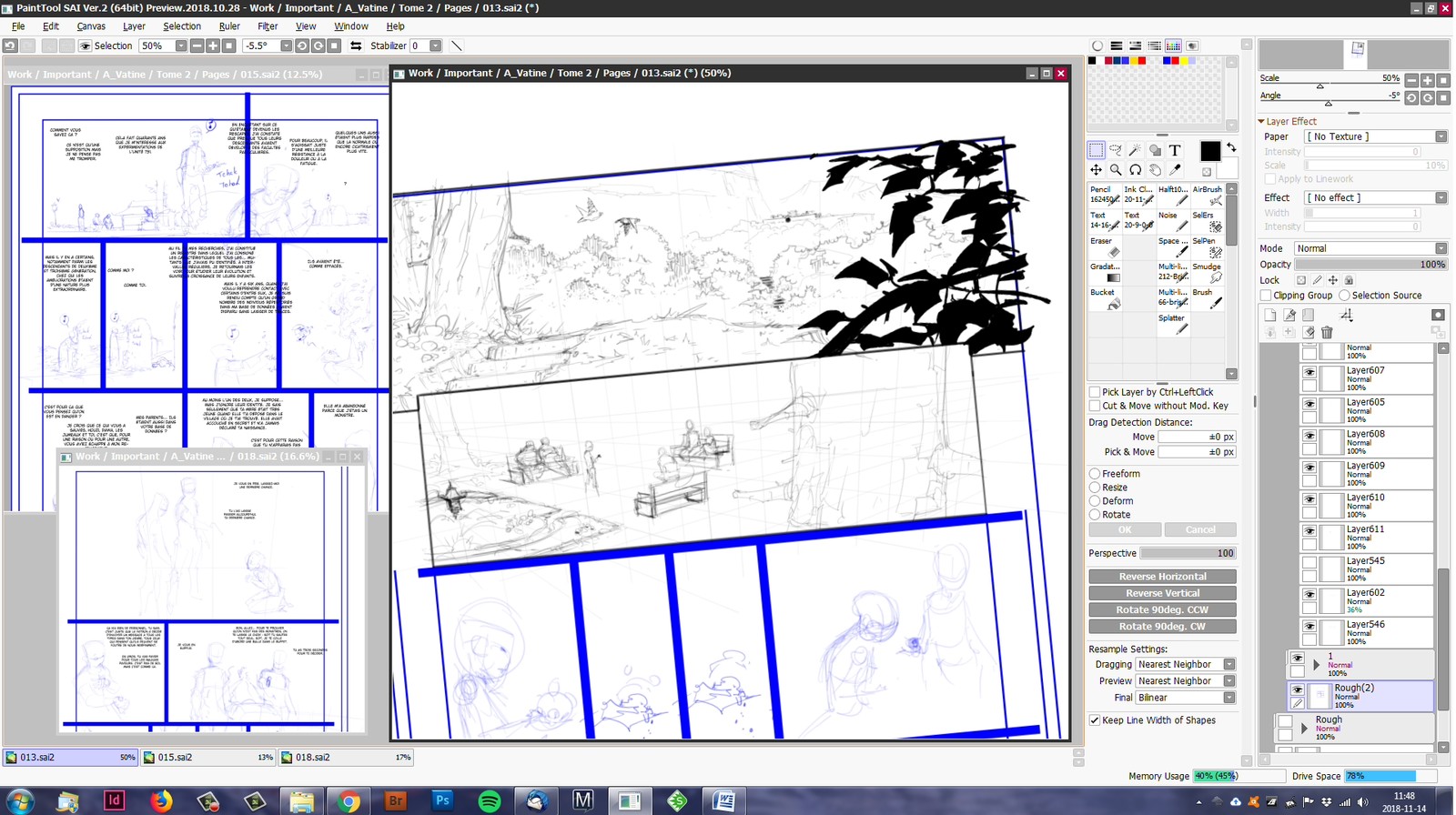The image size is (1456, 815).
Task: Open the blending Mode dropdown
Action: pyautogui.click(x=1370, y=248)
